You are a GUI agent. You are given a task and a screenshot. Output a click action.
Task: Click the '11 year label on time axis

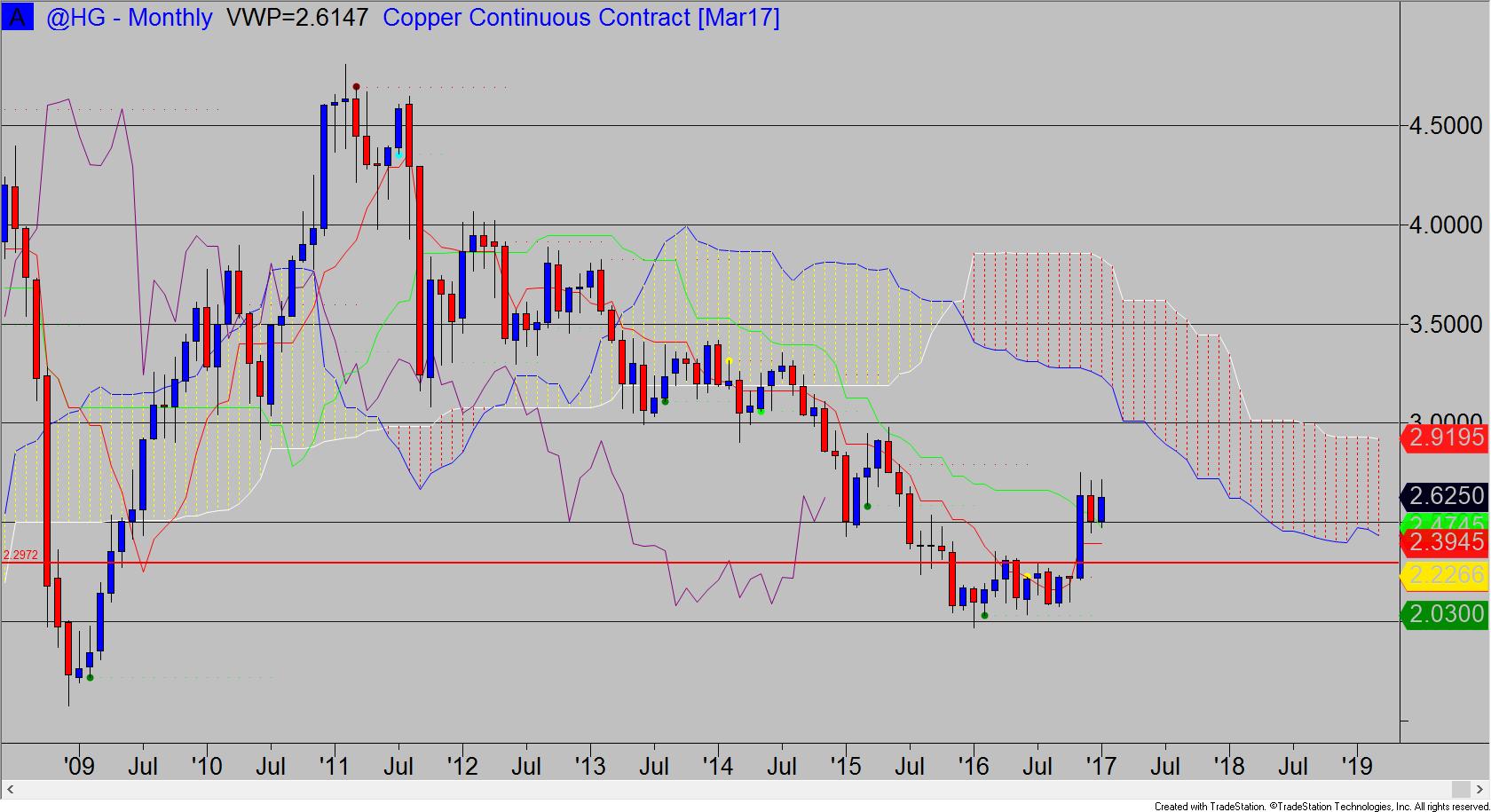(334, 765)
